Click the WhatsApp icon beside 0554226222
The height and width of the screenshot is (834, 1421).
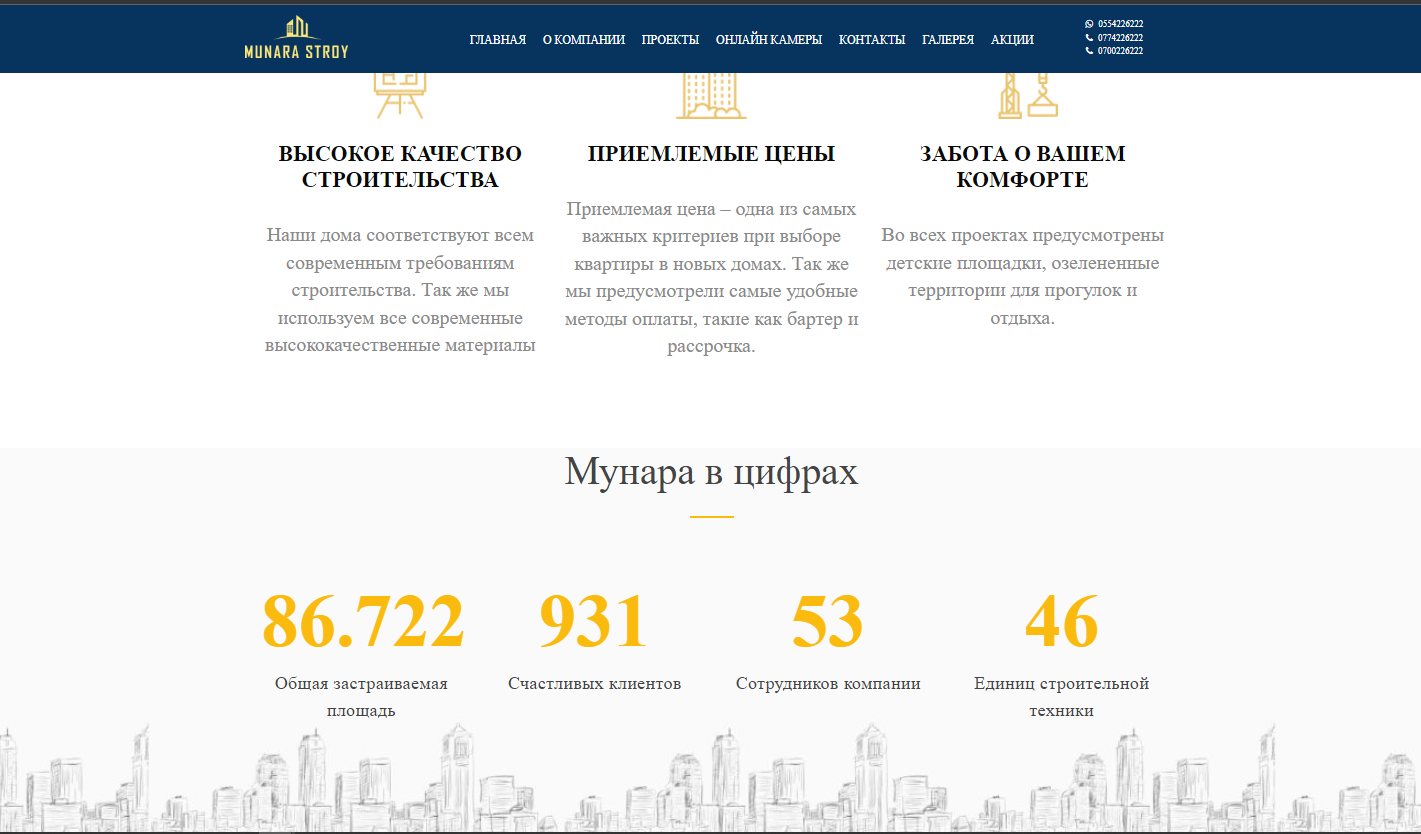[x=1089, y=23]
